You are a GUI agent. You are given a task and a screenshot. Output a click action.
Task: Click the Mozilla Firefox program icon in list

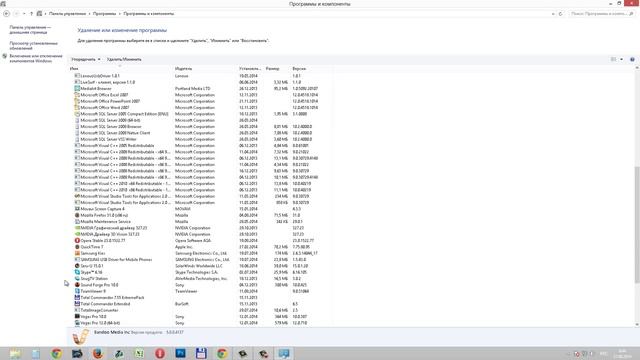pyautogui.click(x=77, y=215)
